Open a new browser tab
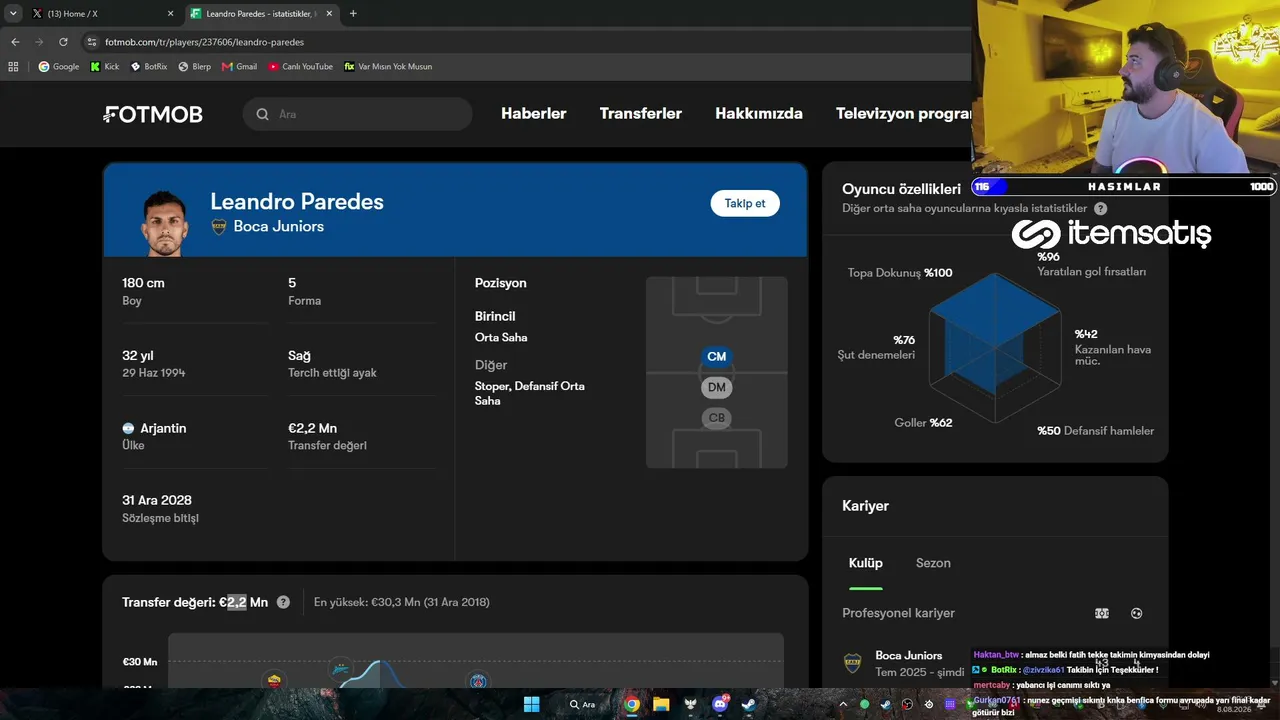Screen dimensions: 1280x720 point(353,14)
